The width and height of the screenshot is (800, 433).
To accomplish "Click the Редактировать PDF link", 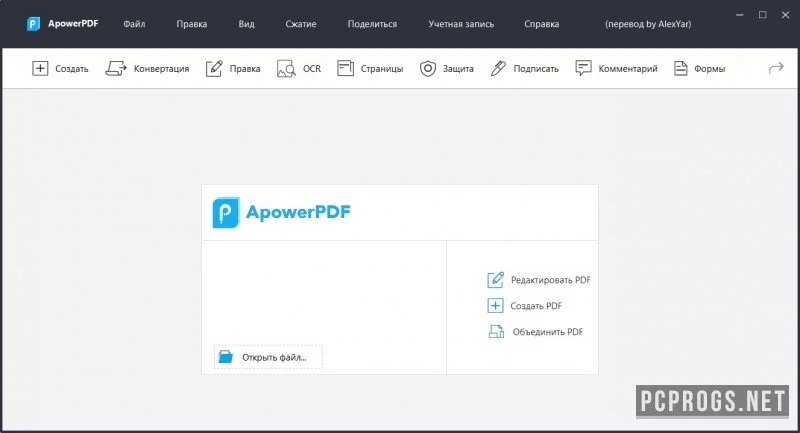I will pyautogui.click(x=551, y=280).
